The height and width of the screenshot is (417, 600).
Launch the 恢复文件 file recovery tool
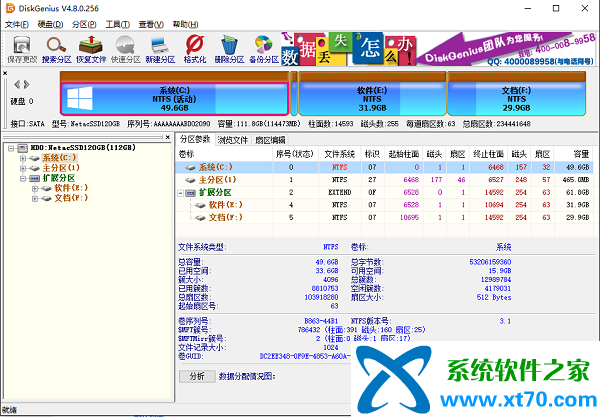coord(91,49)
